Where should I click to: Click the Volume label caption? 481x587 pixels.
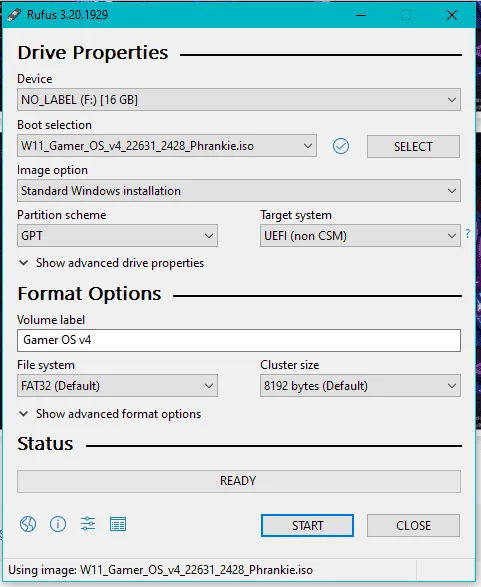pos(51,320)
